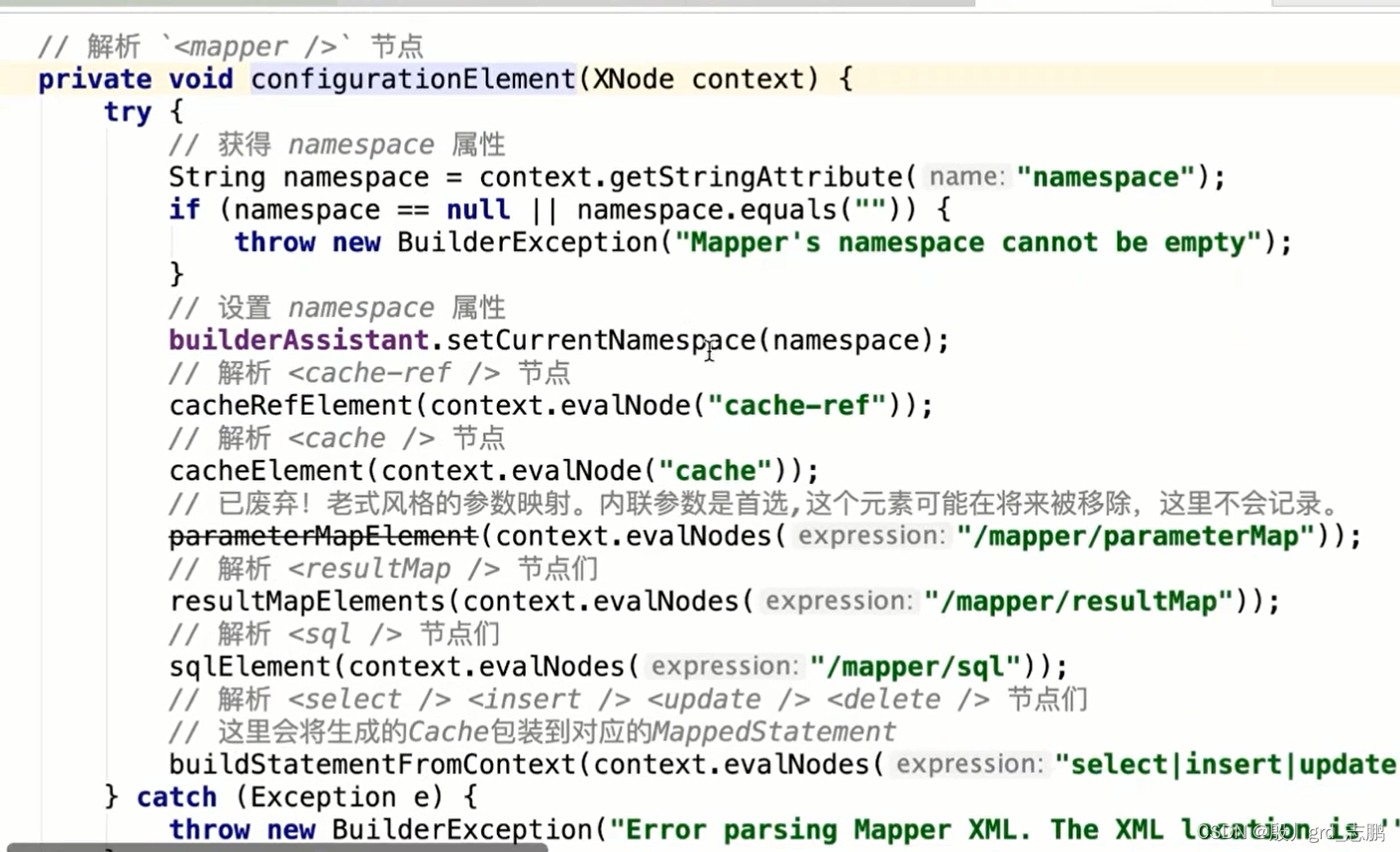Click the comment '// 解析 <cache /> 节点'
1400x852 pixels.
337,438
